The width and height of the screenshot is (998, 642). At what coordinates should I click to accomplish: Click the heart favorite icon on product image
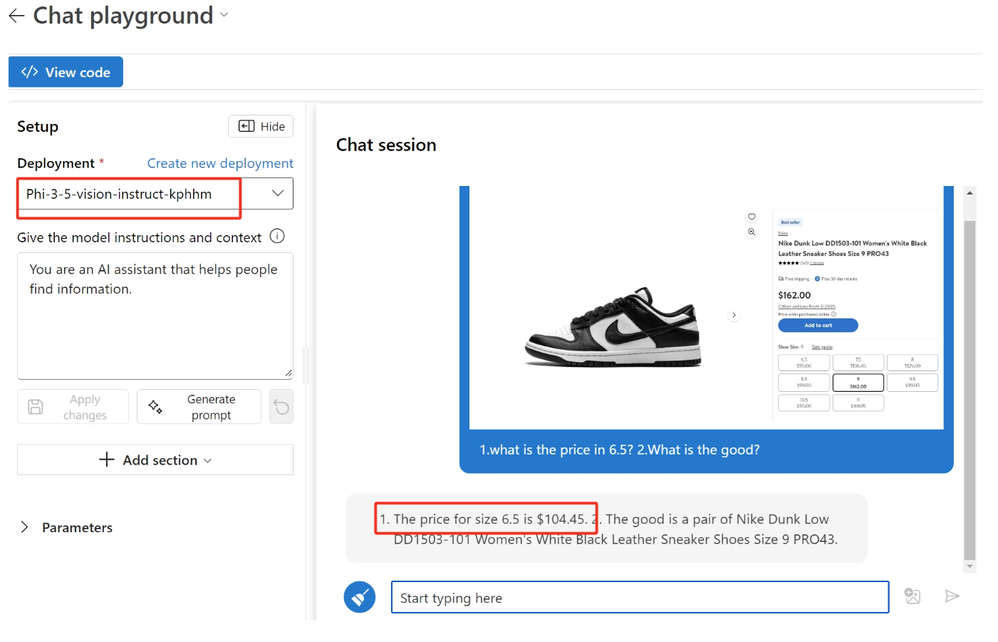pos(752,217)
